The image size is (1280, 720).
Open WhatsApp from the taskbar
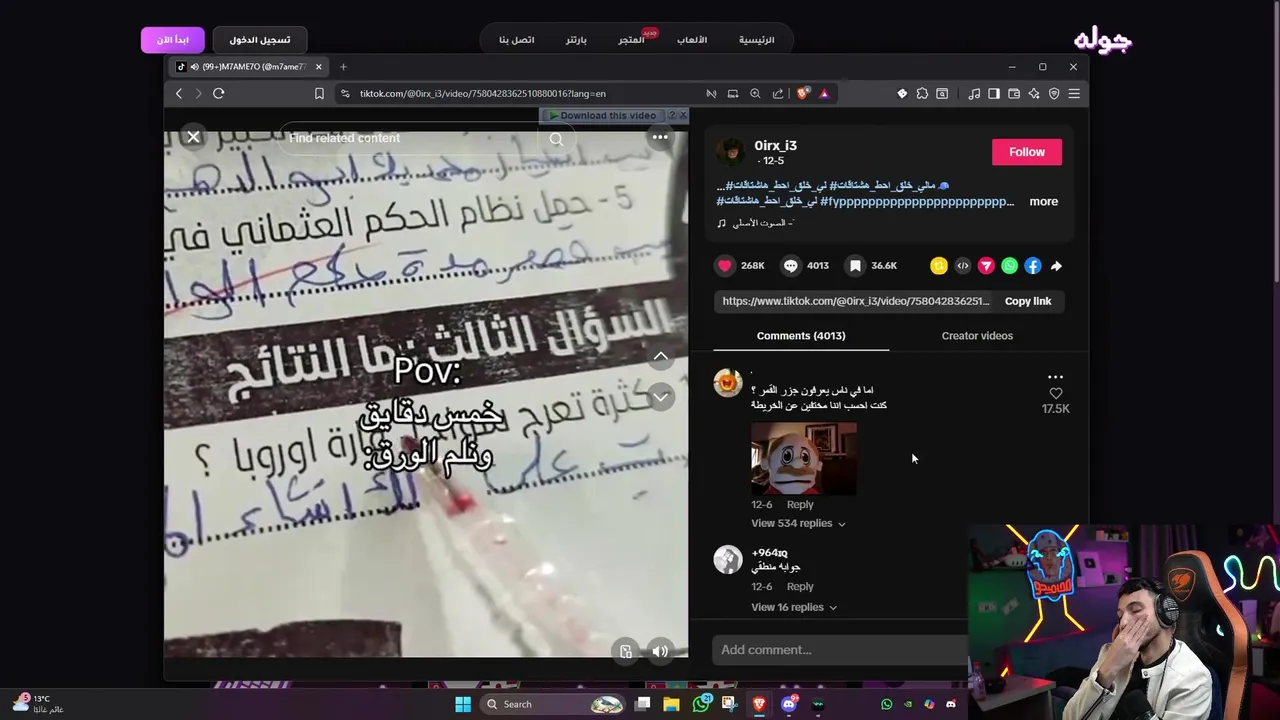coord(700,704)
